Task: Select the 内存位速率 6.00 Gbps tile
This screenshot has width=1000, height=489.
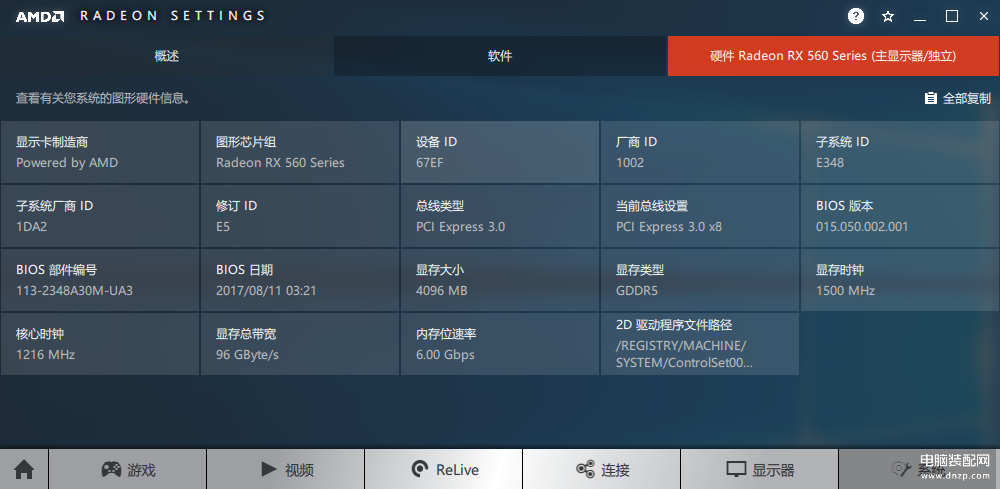Action: tap(500, 344)
